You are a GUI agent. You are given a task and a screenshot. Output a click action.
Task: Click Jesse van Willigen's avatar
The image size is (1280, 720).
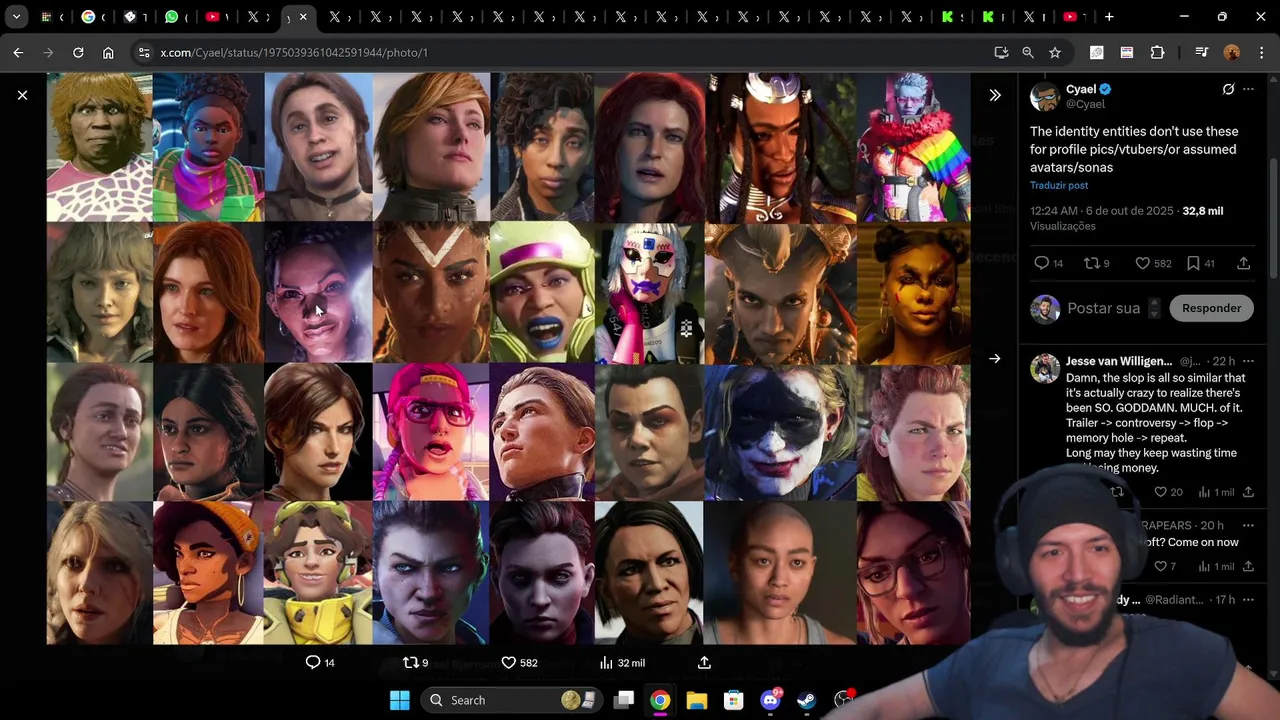tap(1045, 368)
